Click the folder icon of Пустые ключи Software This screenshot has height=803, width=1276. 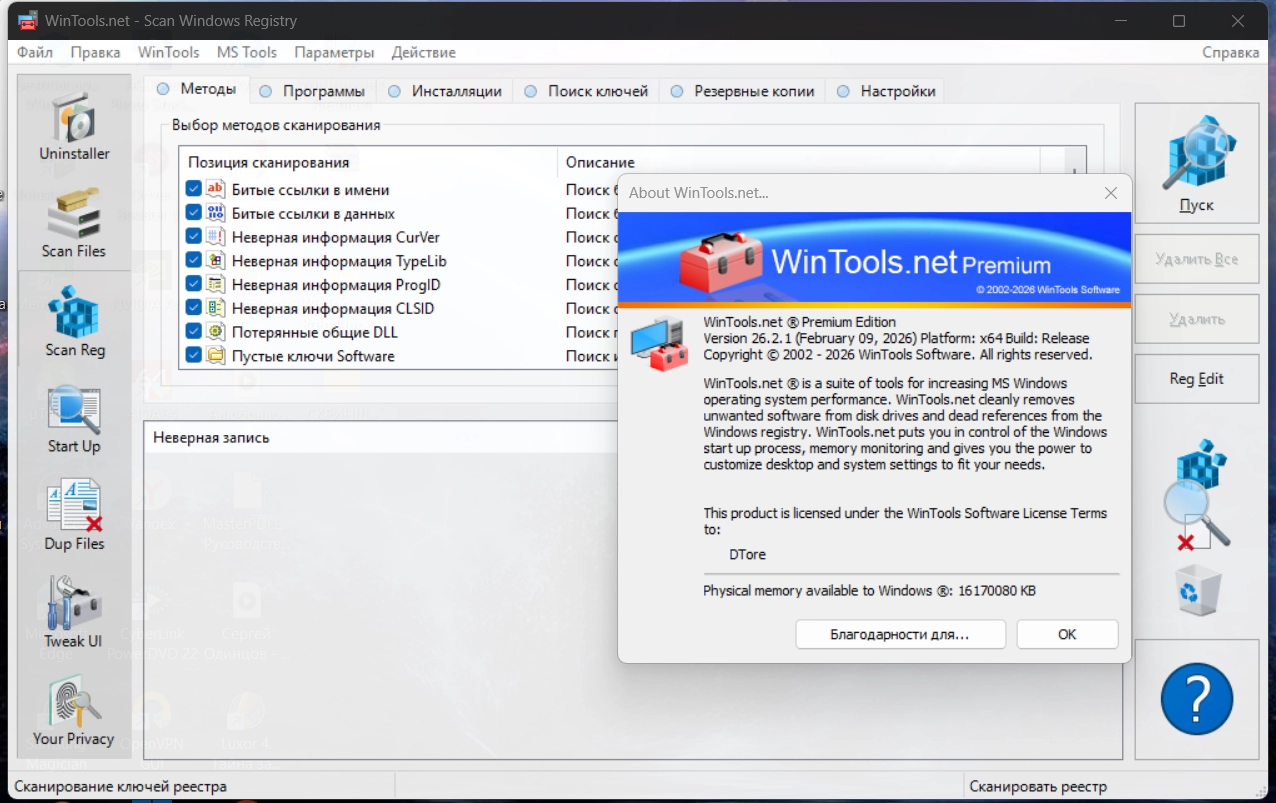tap(216, 356)
